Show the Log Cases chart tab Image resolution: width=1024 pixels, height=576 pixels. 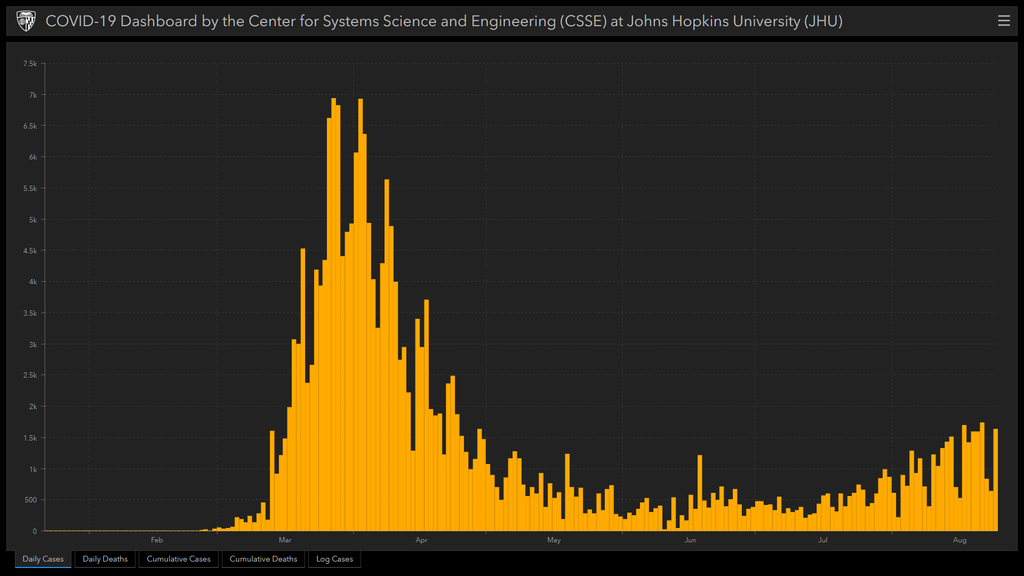334,559
